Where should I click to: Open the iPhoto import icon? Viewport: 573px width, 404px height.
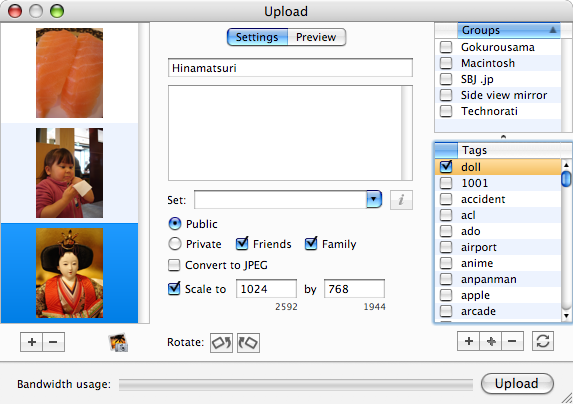(118, 342)
